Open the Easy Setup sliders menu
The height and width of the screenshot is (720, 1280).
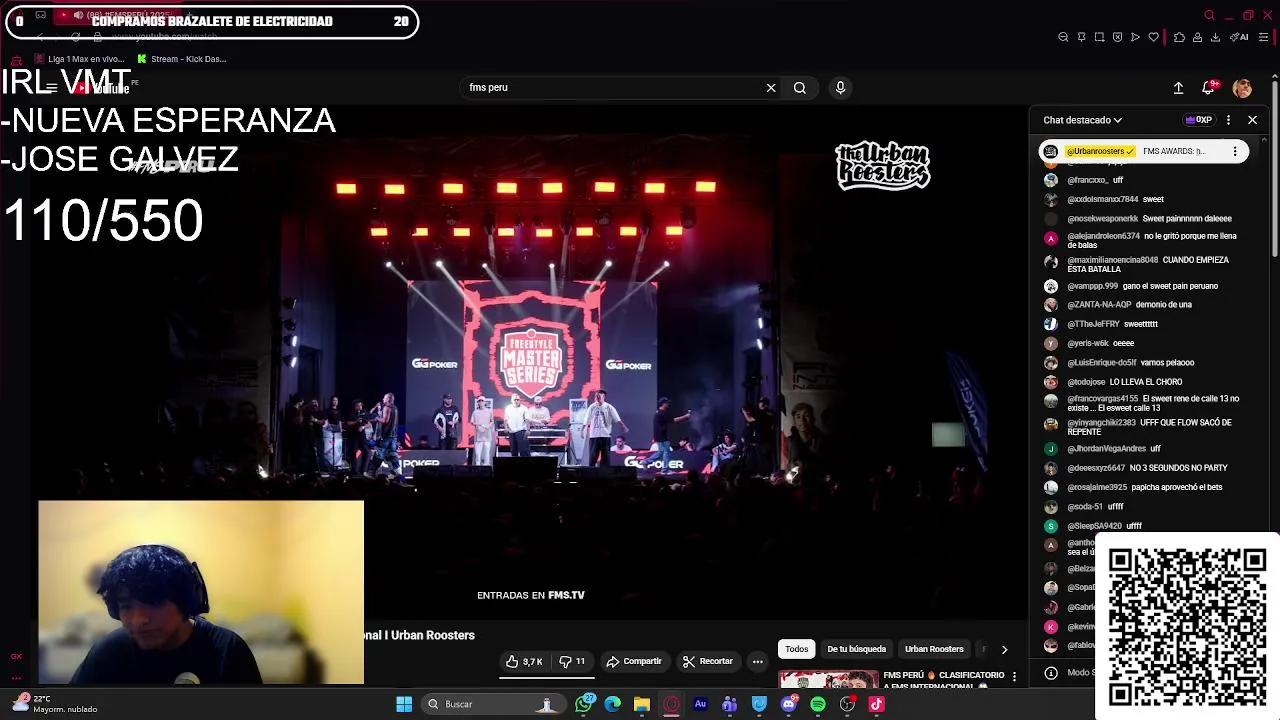click(x=1264, y=37)
